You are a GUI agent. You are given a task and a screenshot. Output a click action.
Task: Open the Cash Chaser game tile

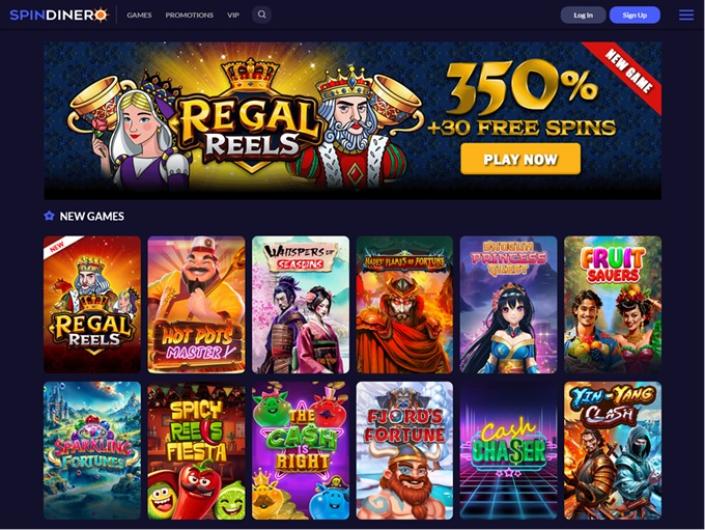[509, 450]
